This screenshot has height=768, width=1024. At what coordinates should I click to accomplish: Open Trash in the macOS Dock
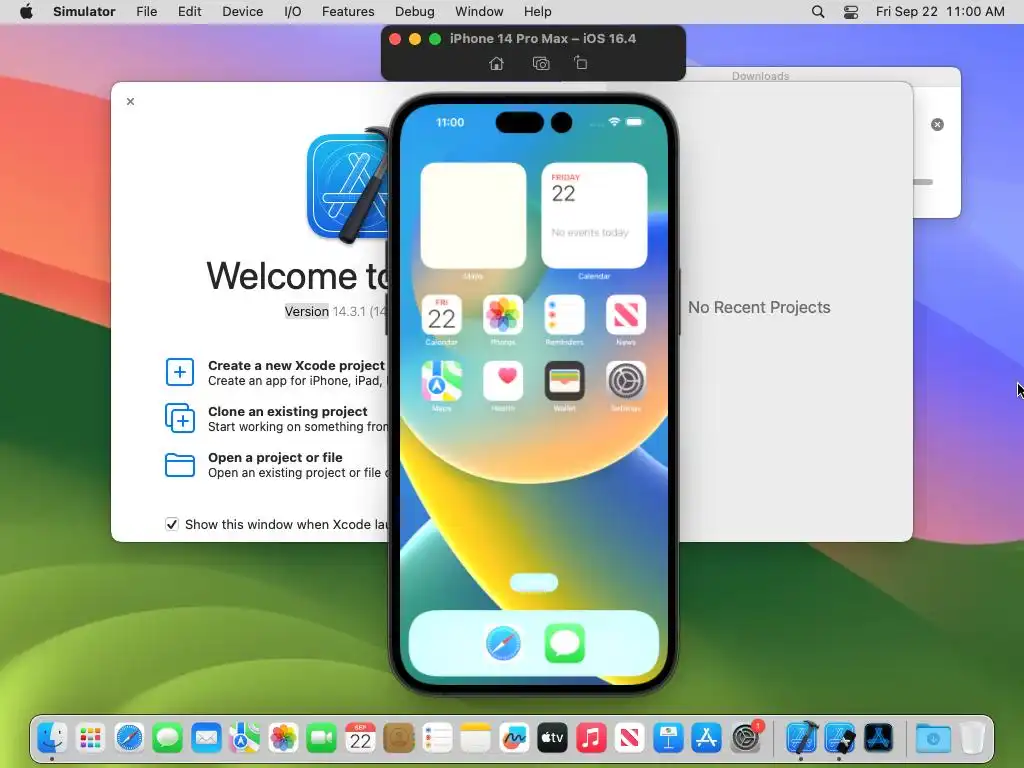(x=972, y=739)
